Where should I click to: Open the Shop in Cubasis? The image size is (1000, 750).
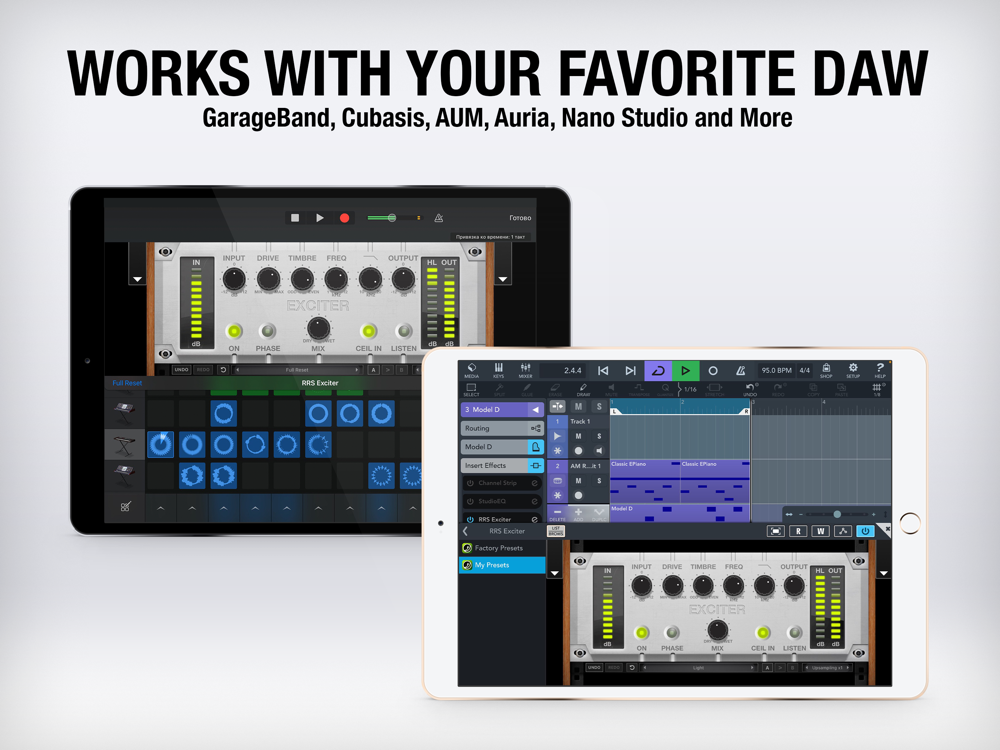(826, 370)
